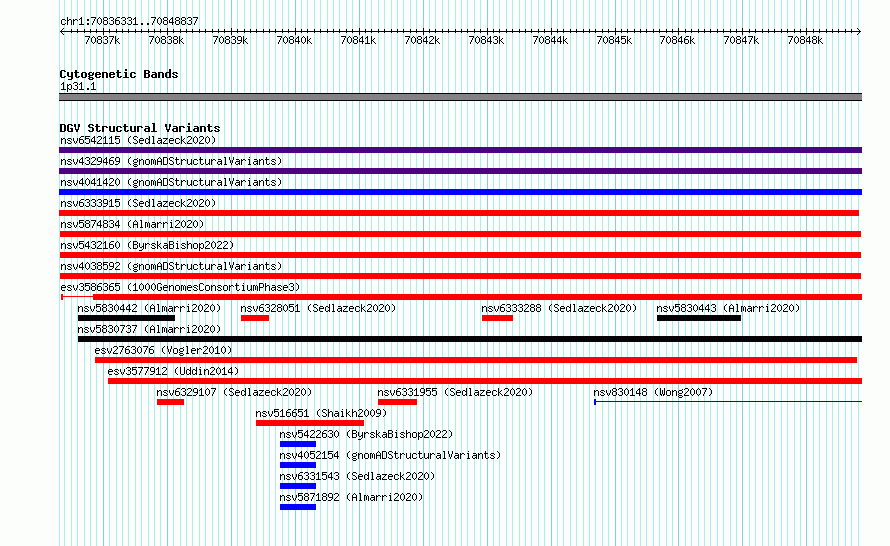890x546 pixels.
Task: Click the nsv4329469 purple variant bar
Action: [460, 171]
